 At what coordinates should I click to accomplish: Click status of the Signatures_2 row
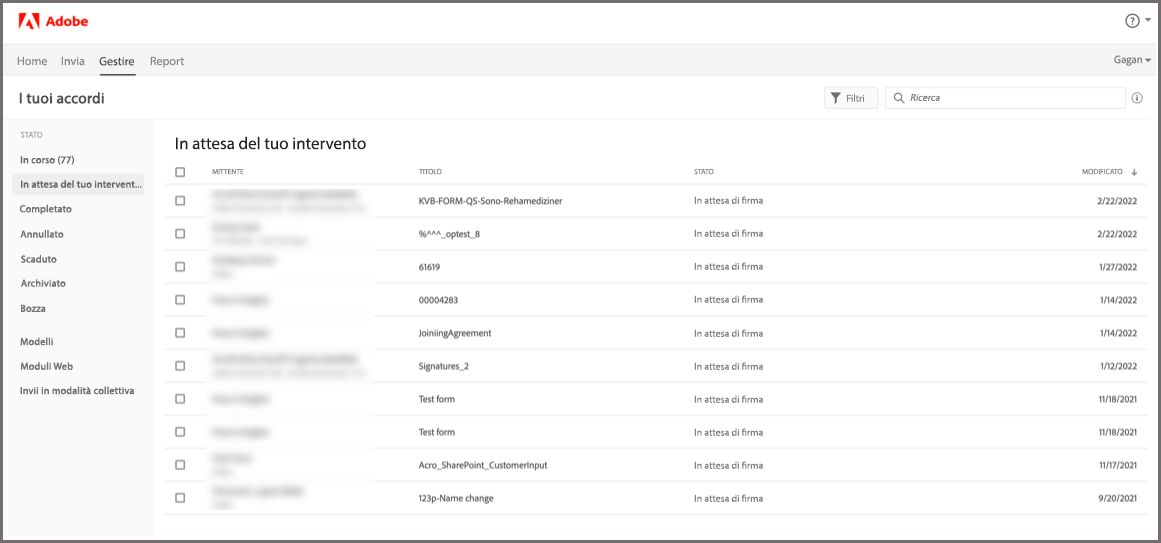(x=729, y=366)
